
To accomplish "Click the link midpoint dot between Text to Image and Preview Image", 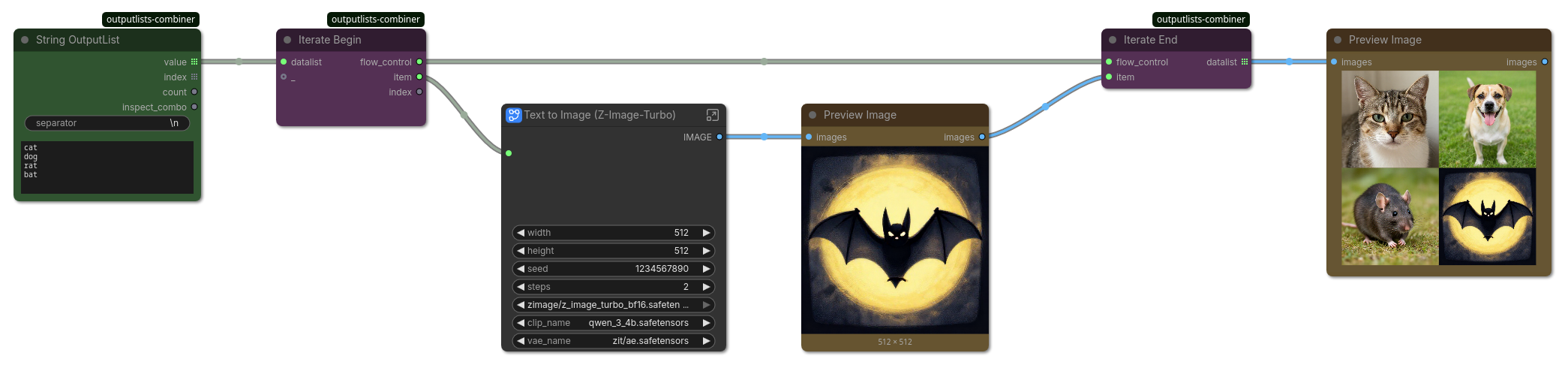I will click(764, 137).
